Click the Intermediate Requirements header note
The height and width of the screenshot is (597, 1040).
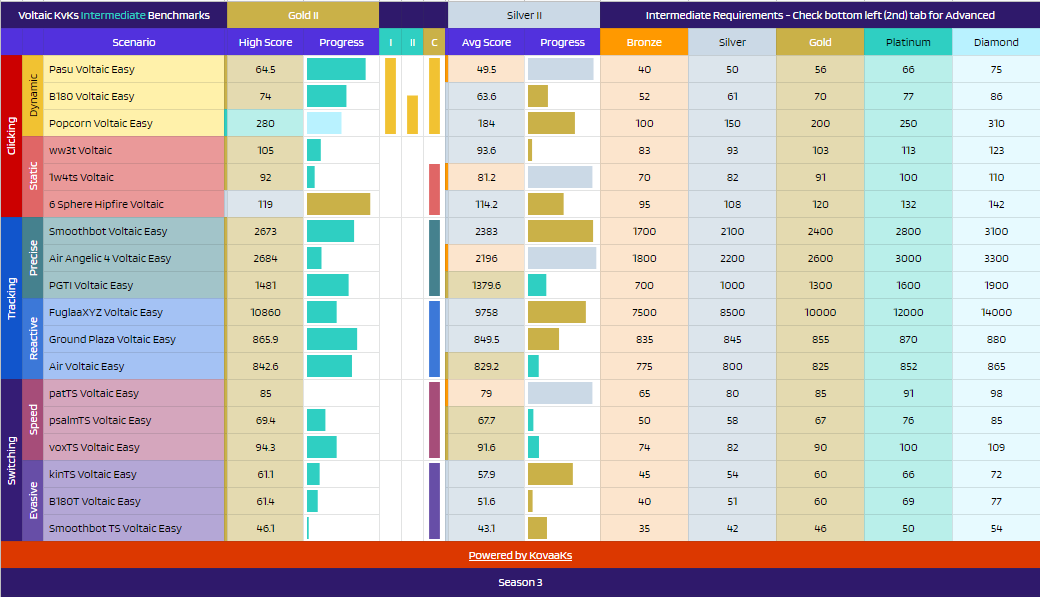click(x=820, y=15)
